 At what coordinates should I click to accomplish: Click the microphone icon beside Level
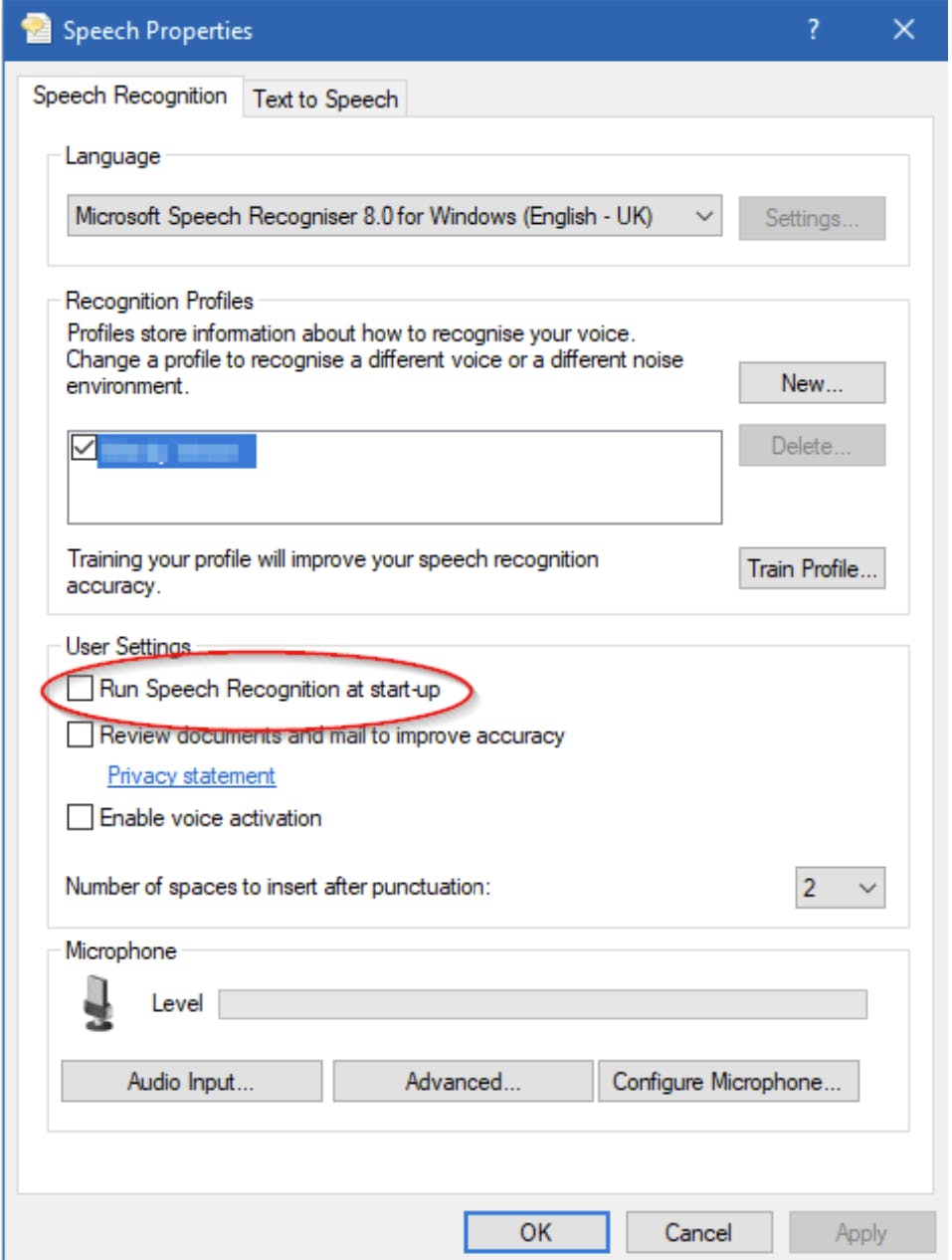pyautogui.click(x=97, y=1002)
